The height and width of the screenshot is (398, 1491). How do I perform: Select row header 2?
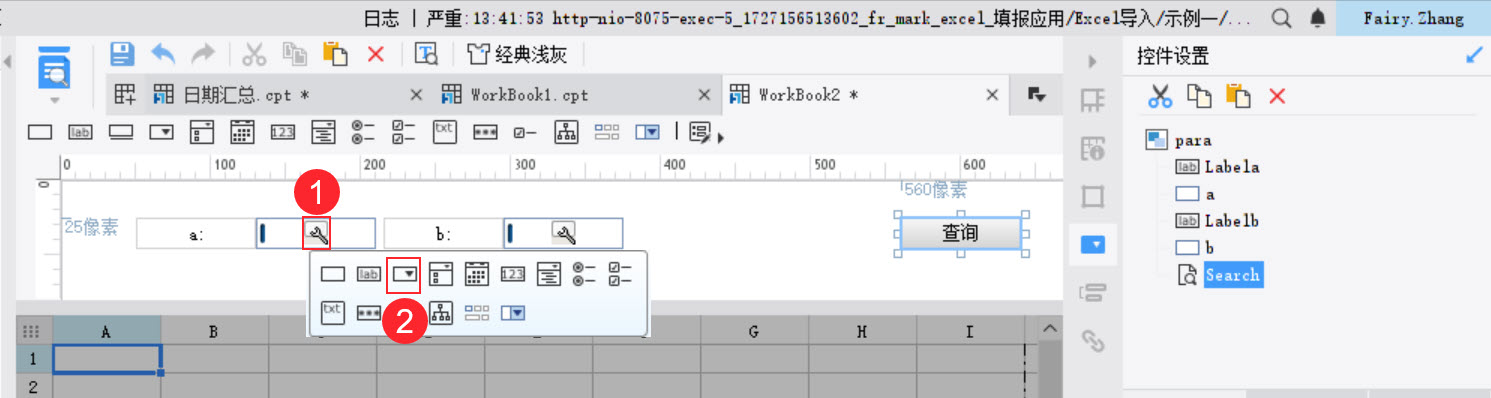point(33,386)
